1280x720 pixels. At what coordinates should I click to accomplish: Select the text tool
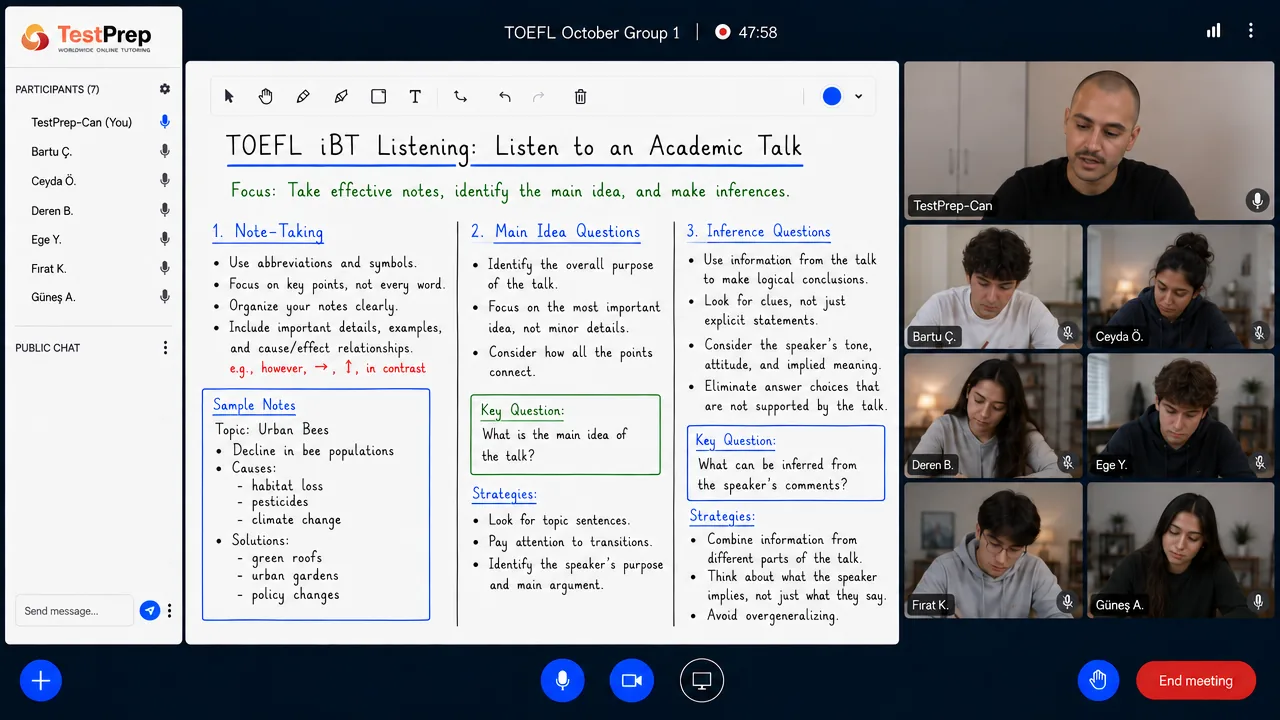tap(415, 97)
